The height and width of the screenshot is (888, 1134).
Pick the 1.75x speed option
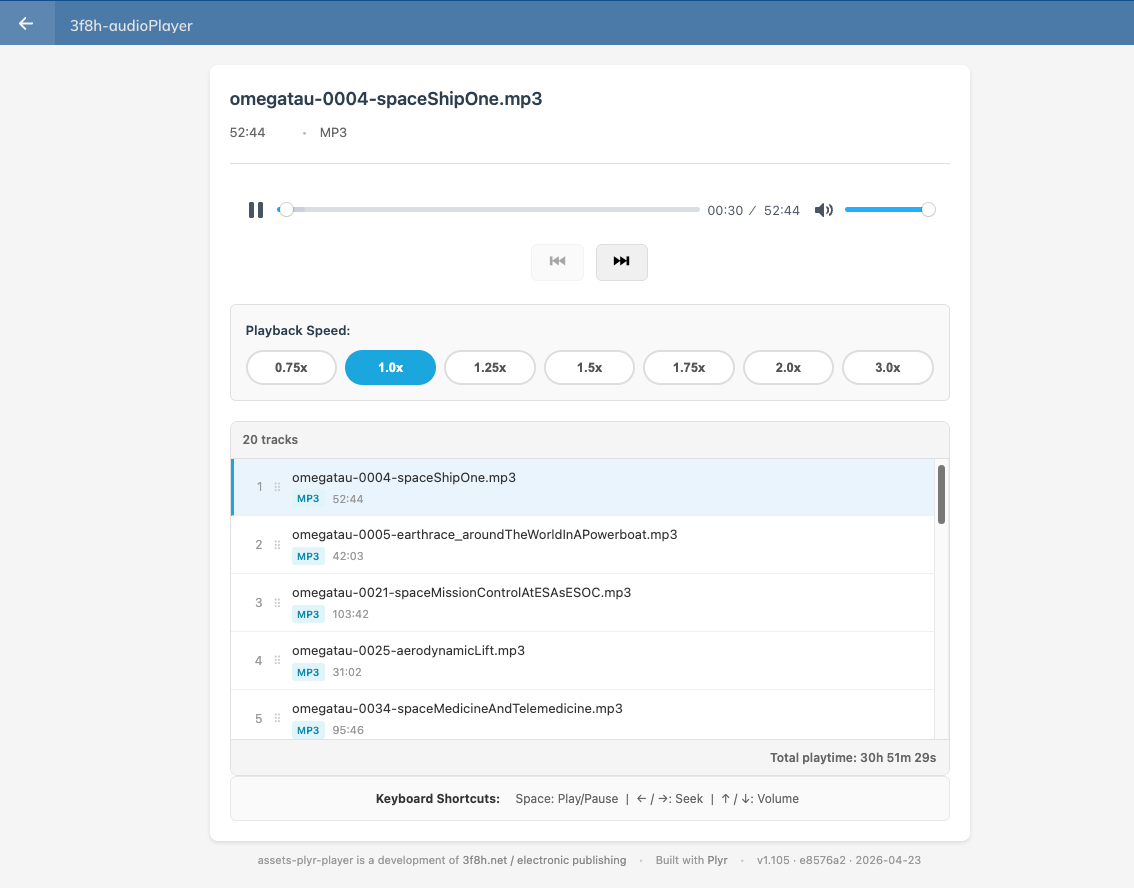click(688, 367)
